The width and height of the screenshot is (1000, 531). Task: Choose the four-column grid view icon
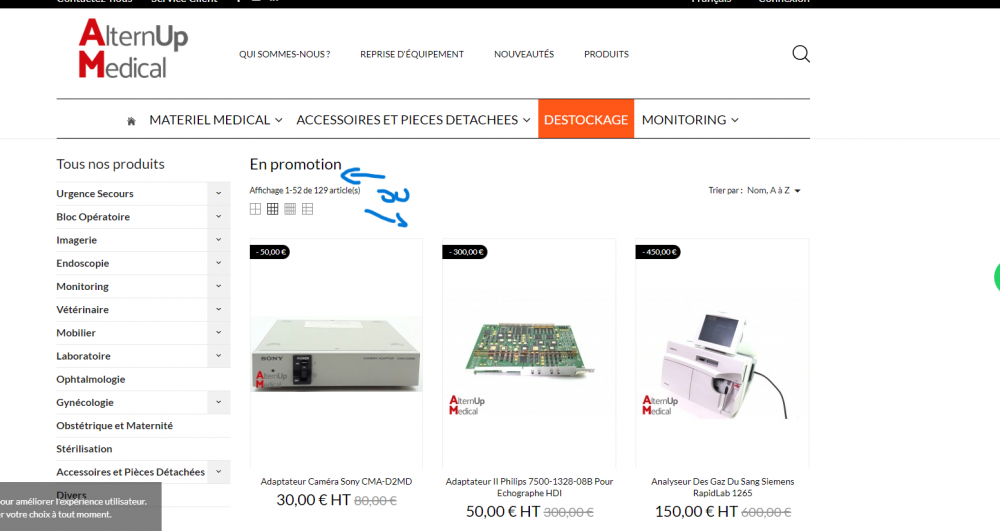point(290,209)
